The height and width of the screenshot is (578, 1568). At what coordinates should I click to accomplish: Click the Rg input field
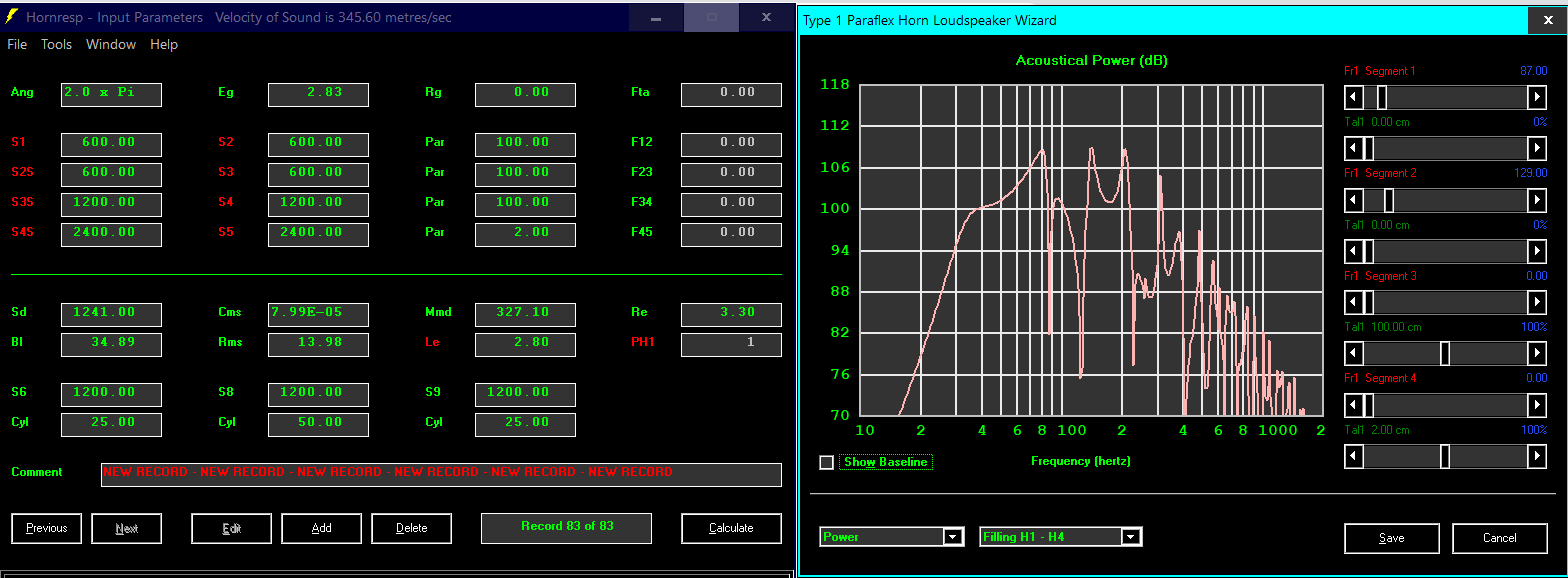pos(525,94)
